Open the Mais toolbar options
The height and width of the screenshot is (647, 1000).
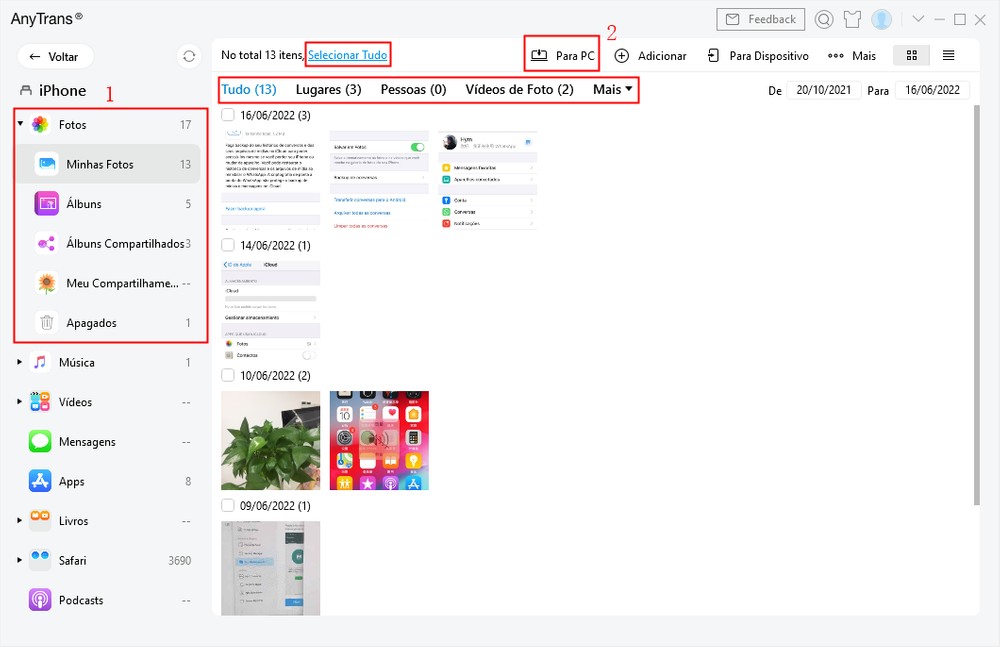851,56
